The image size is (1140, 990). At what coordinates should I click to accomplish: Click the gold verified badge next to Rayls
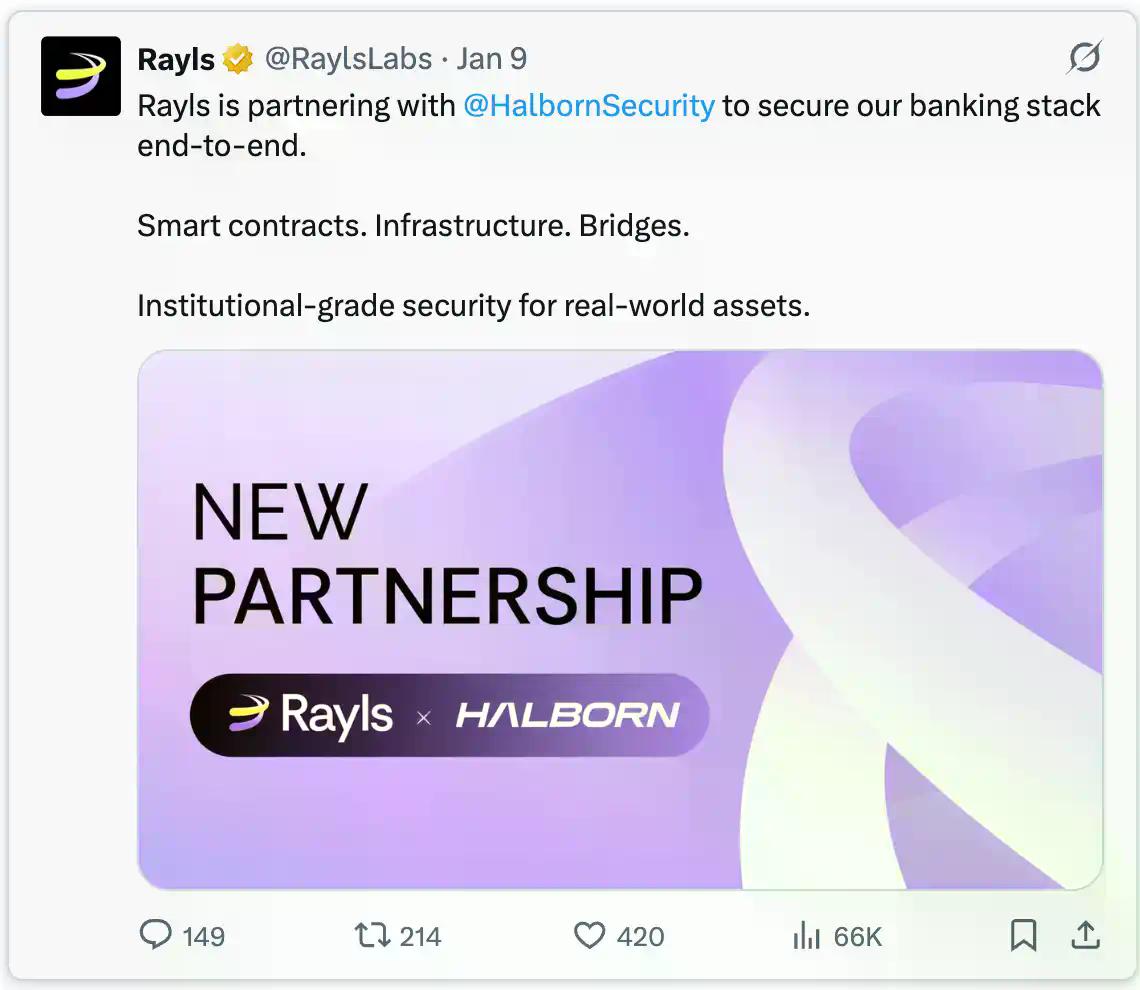[x=238, y=59]
